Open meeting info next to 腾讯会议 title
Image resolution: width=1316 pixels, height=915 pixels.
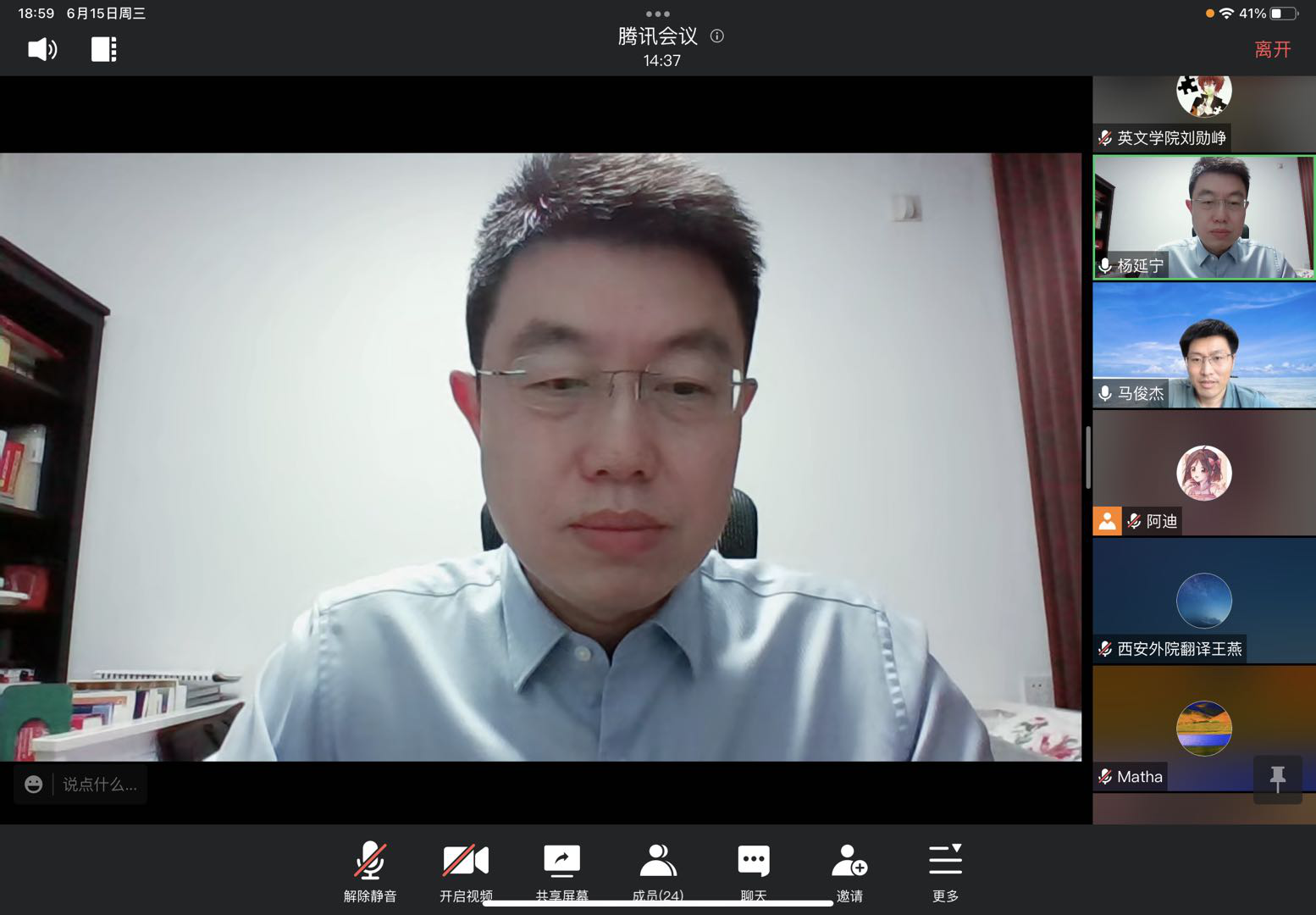tap(717, 36)
